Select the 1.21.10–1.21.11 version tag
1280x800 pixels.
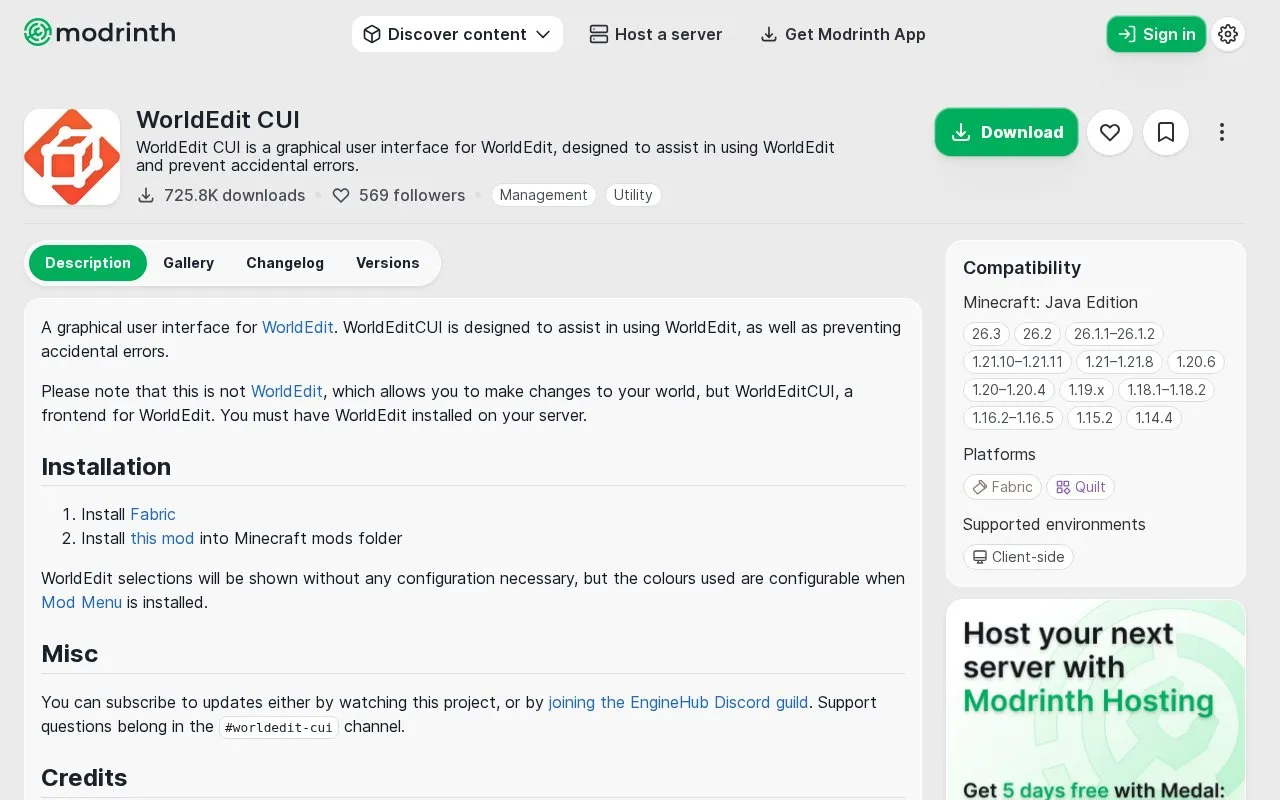tap(1017, 362)
